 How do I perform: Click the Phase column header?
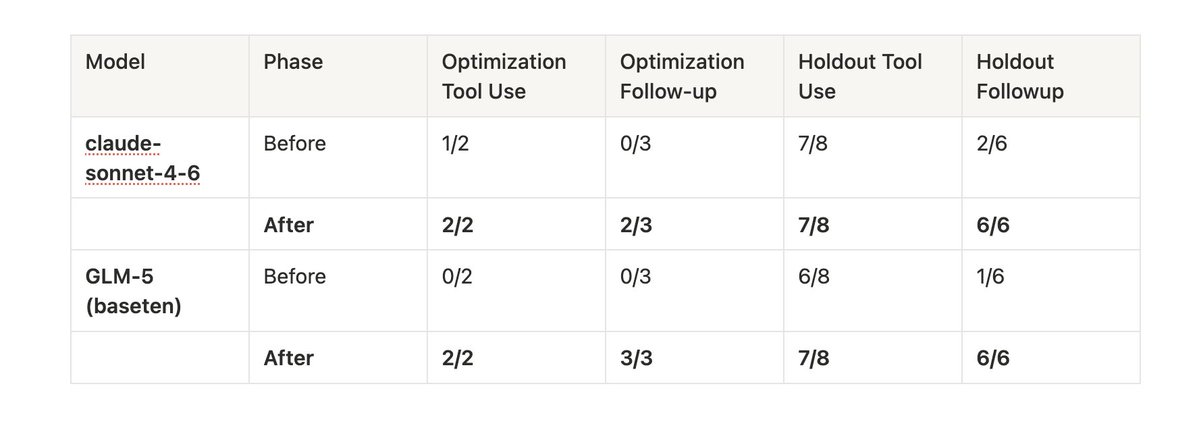pos(293,62)
